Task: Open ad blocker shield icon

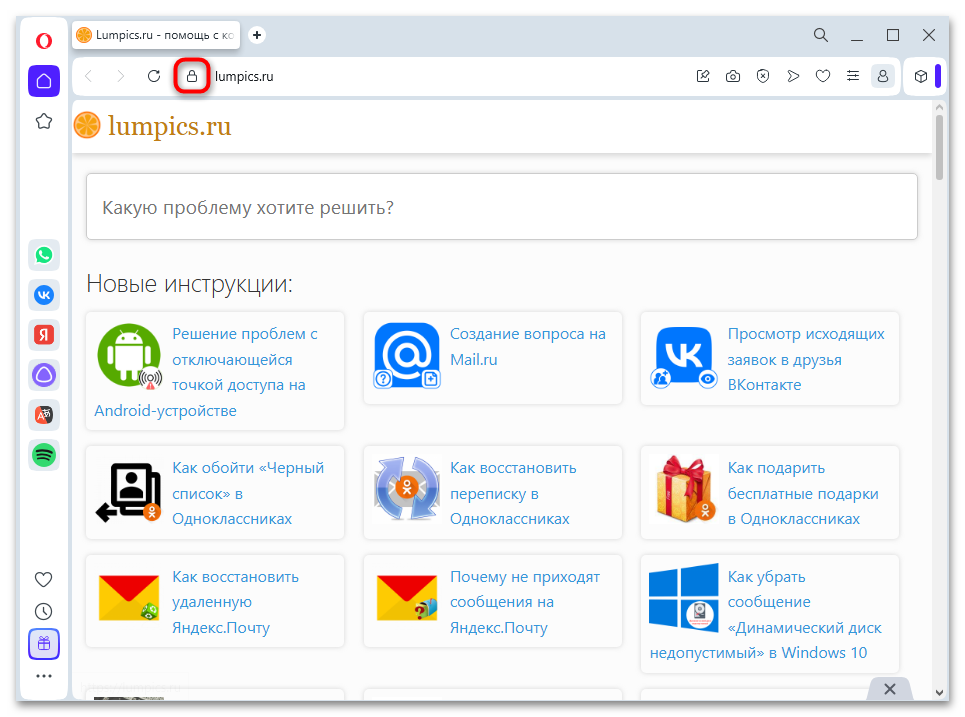Action: [763, 76]
